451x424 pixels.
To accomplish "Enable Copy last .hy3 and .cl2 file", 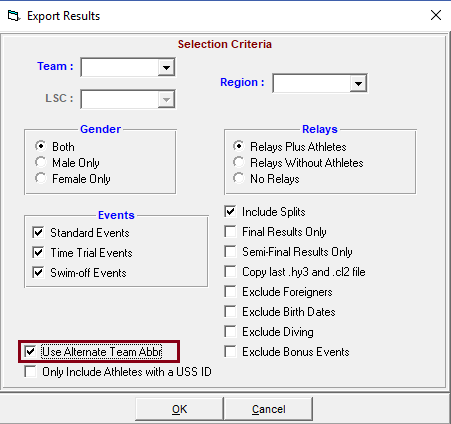I will tap(230, 271).
